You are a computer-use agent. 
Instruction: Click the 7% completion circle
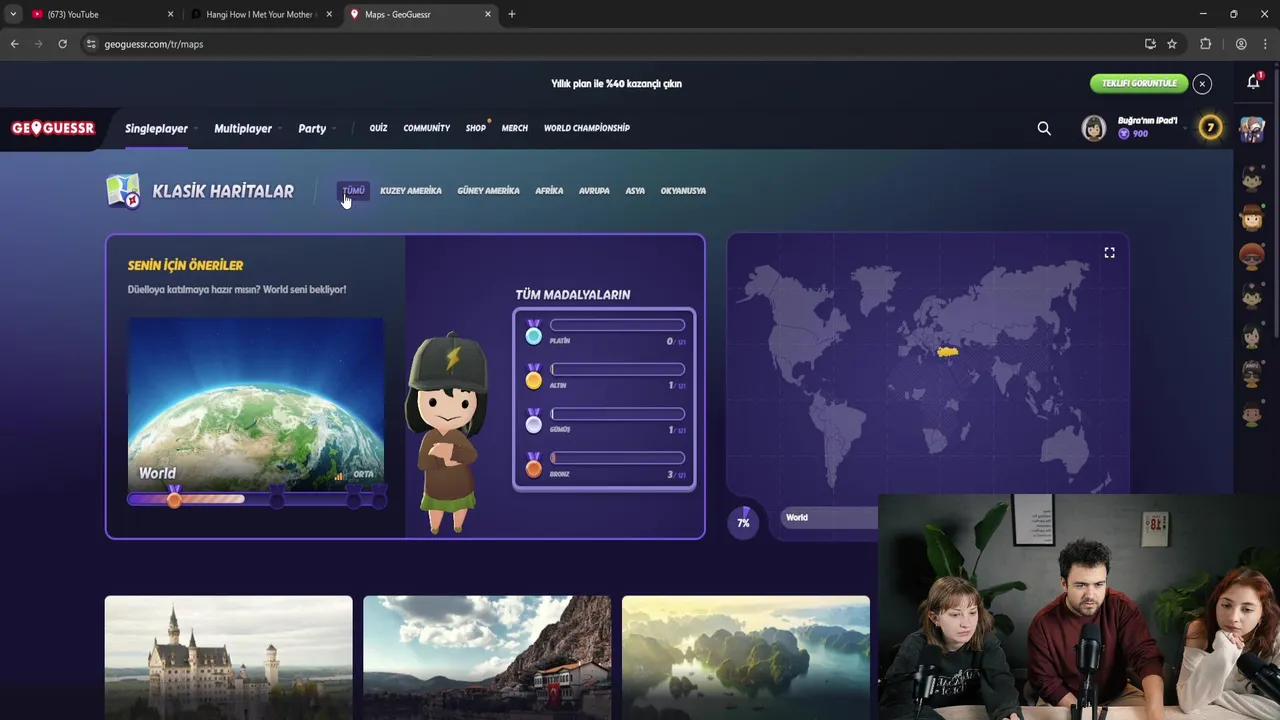point(743,522)
